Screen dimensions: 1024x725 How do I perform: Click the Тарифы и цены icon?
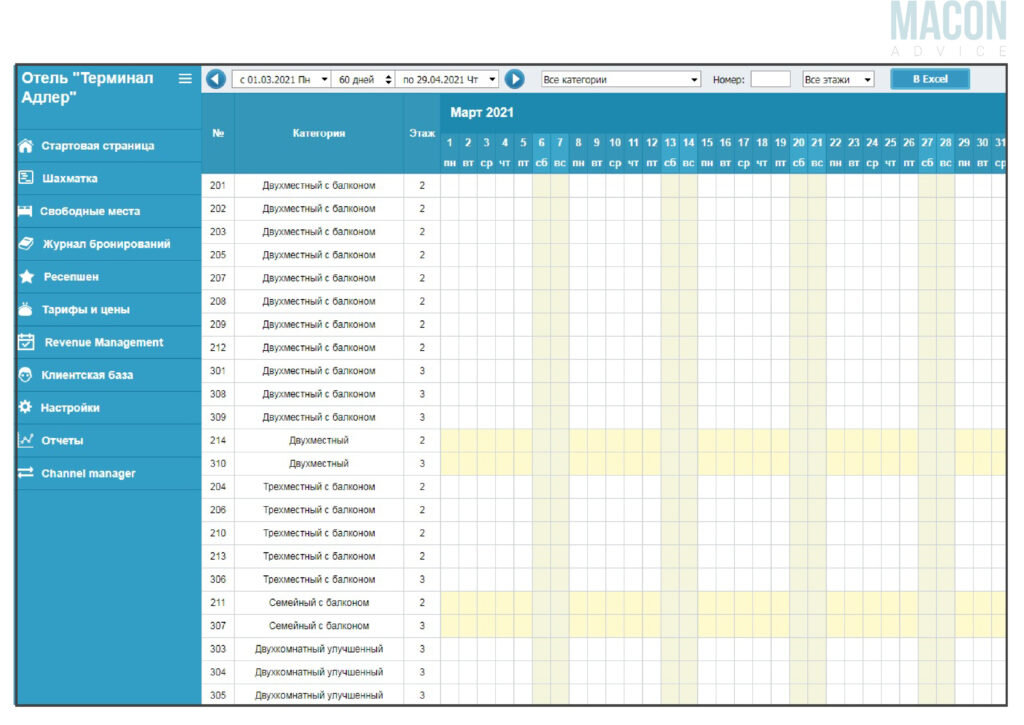(25, 309)
